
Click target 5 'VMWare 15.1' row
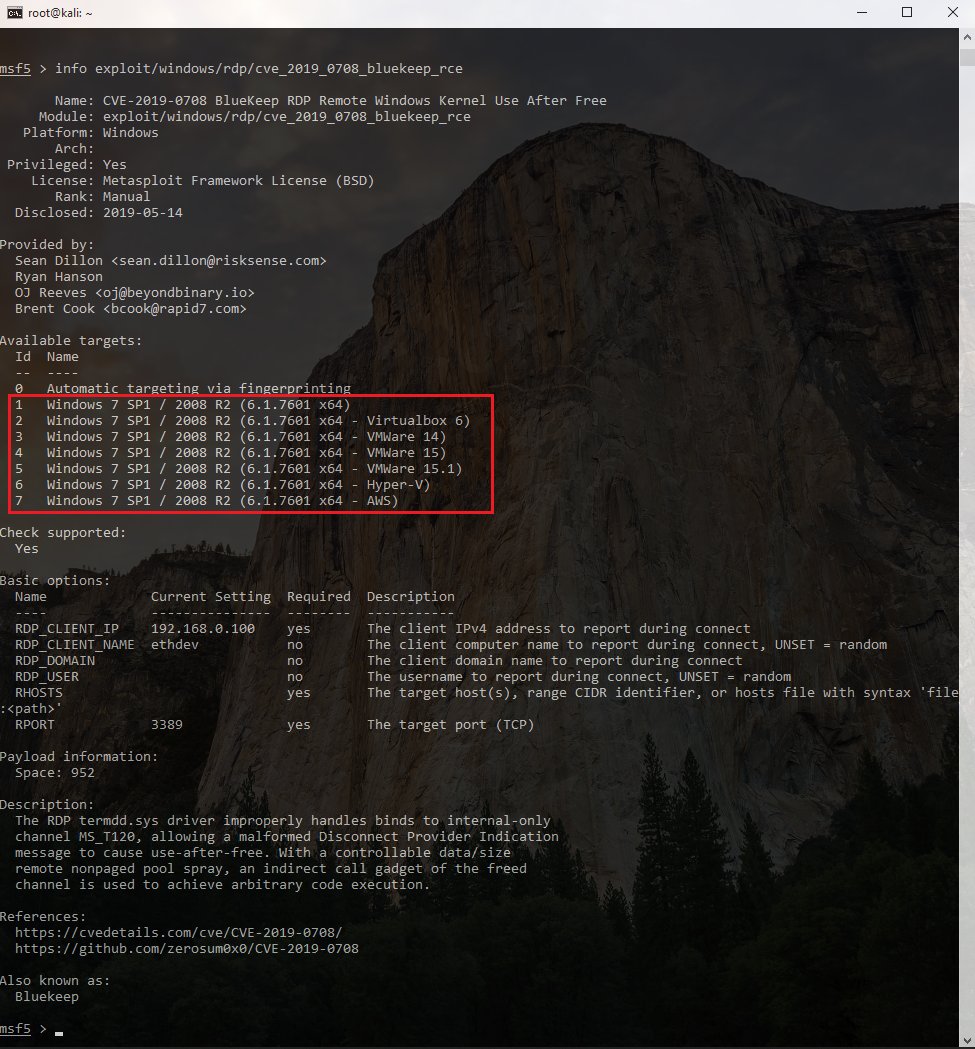coord(238,469)
